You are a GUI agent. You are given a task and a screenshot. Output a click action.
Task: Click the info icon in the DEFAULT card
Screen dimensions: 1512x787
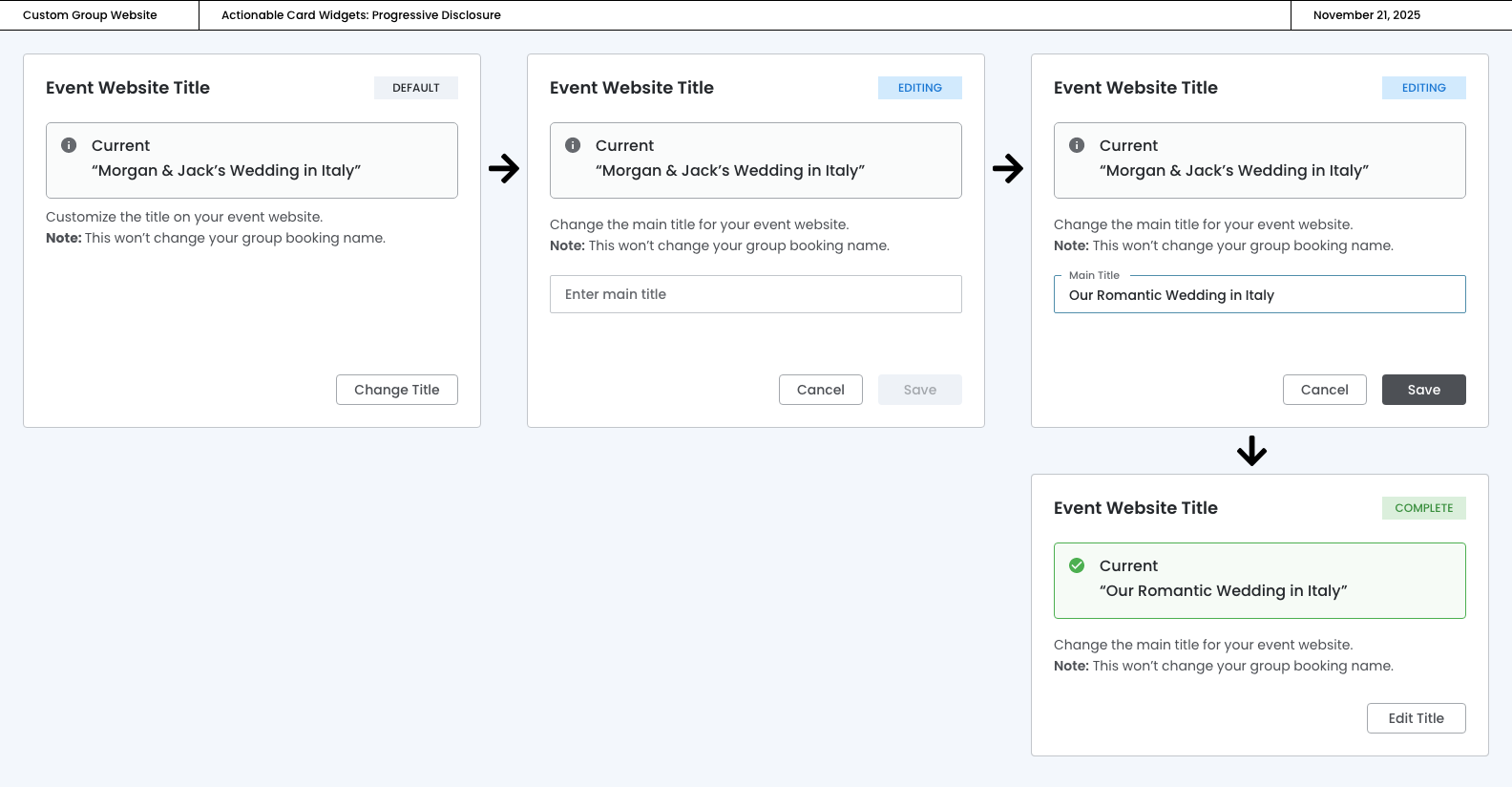point(69,145)
